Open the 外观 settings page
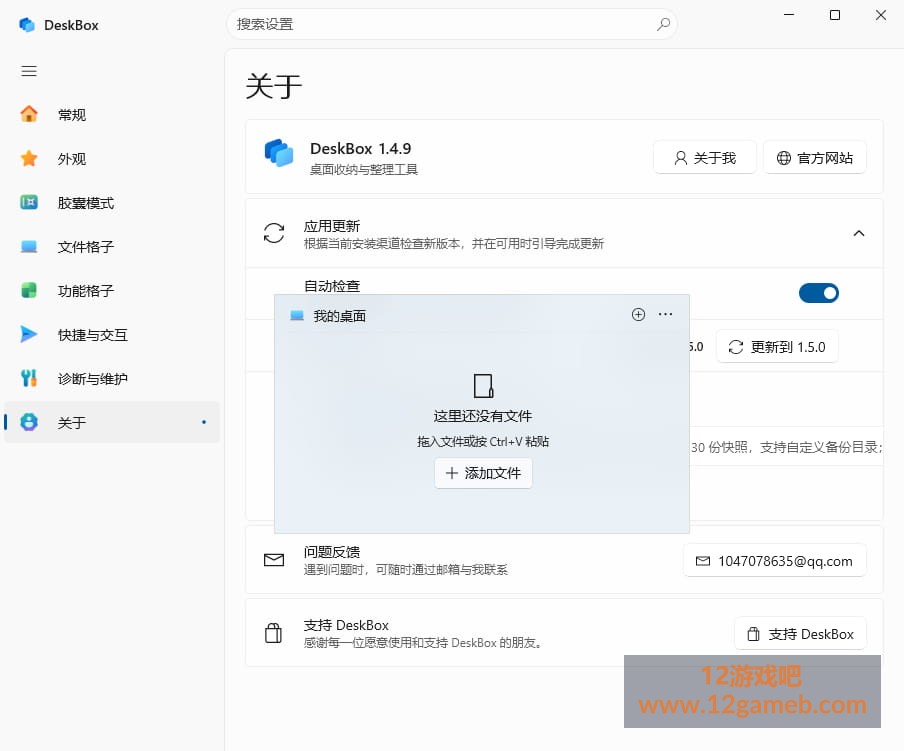 112,158
